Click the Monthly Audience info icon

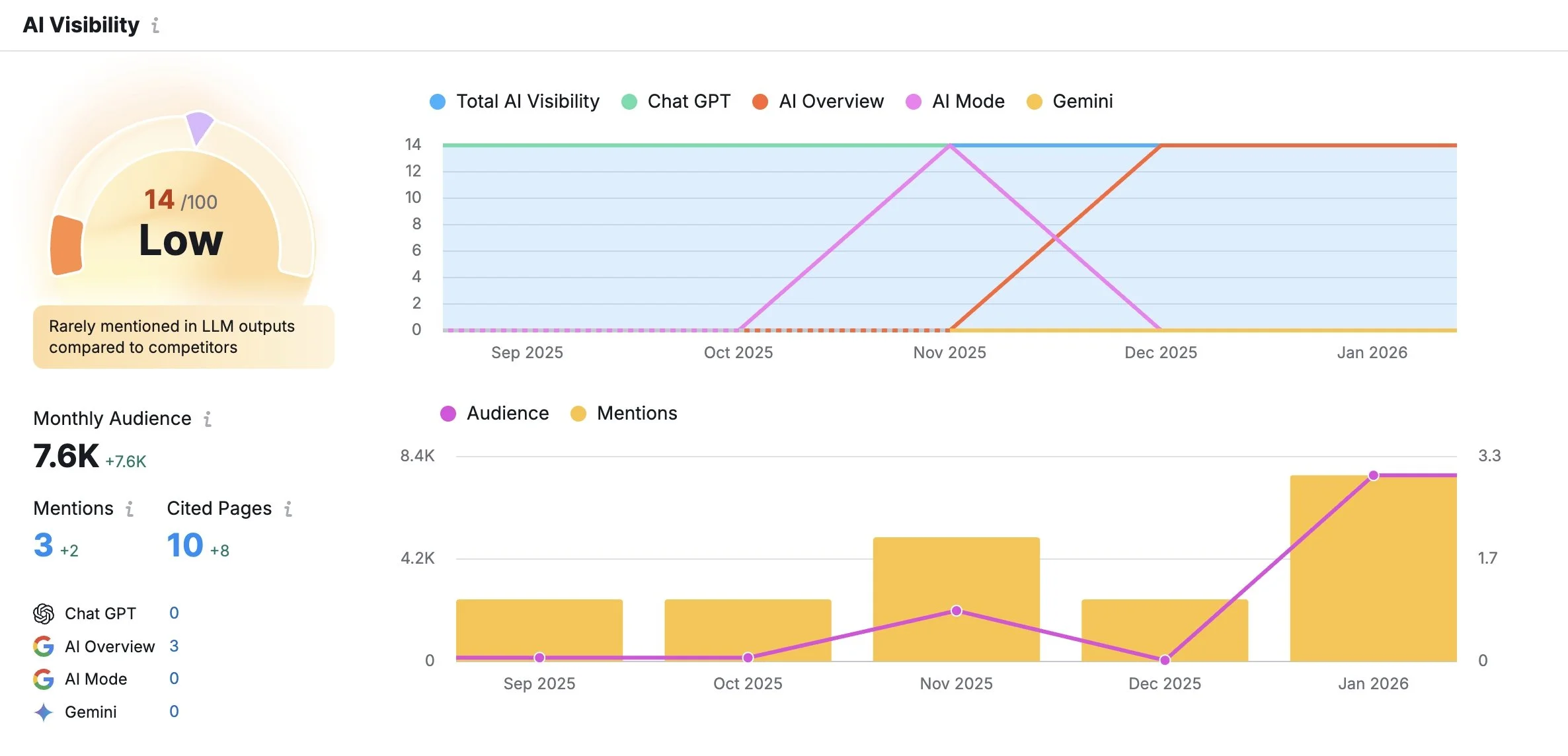pyautogui.click(x=208, y=419)
